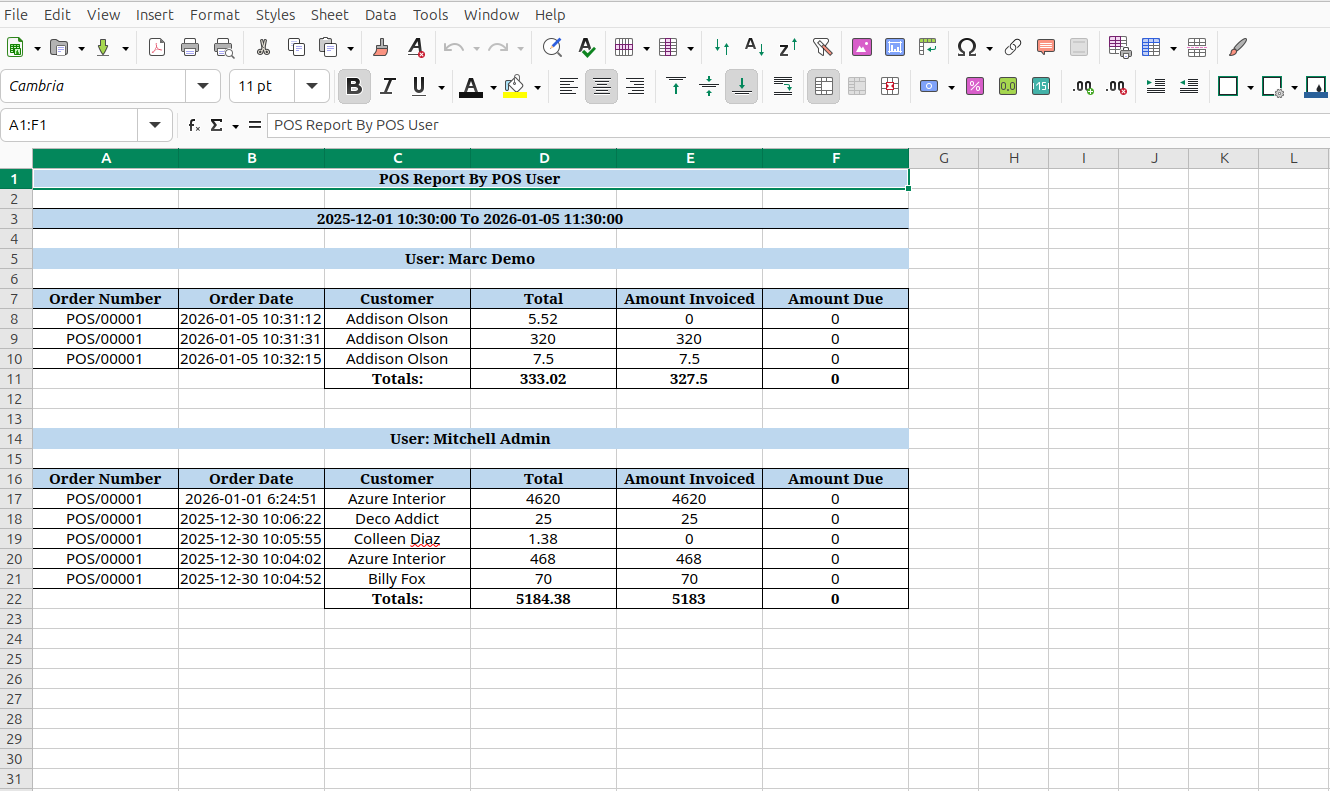Image resolution: width=1330 pixels, height=791 pixels.
Task: Select the Clone Formatting paintbrush
Action: (381, 47)
